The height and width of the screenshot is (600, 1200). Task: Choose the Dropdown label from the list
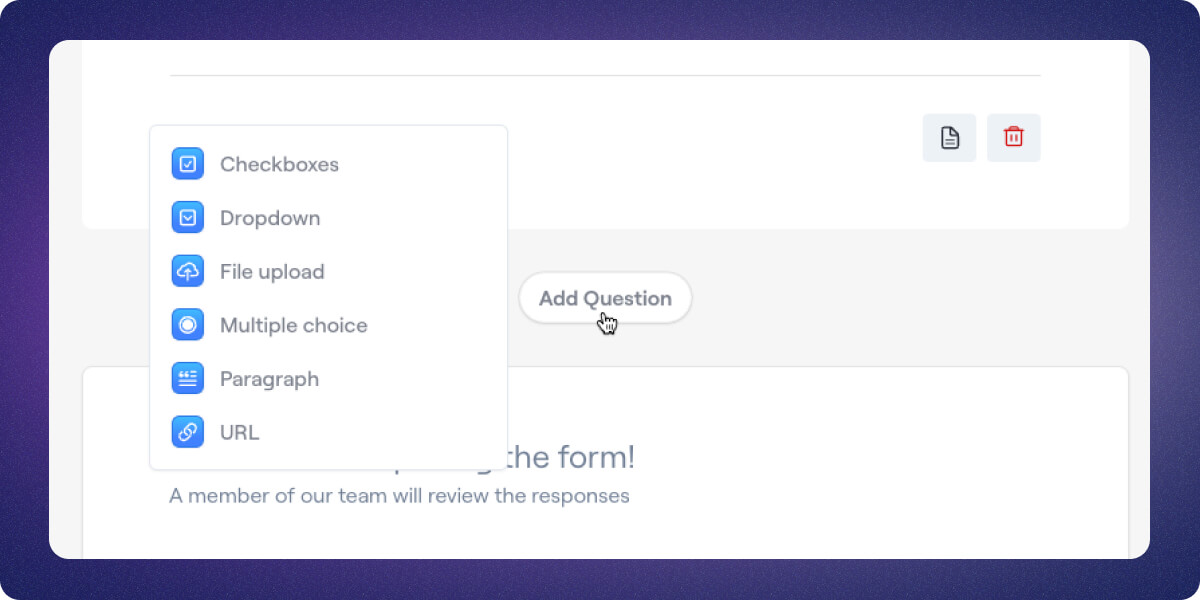click(270, 218)
